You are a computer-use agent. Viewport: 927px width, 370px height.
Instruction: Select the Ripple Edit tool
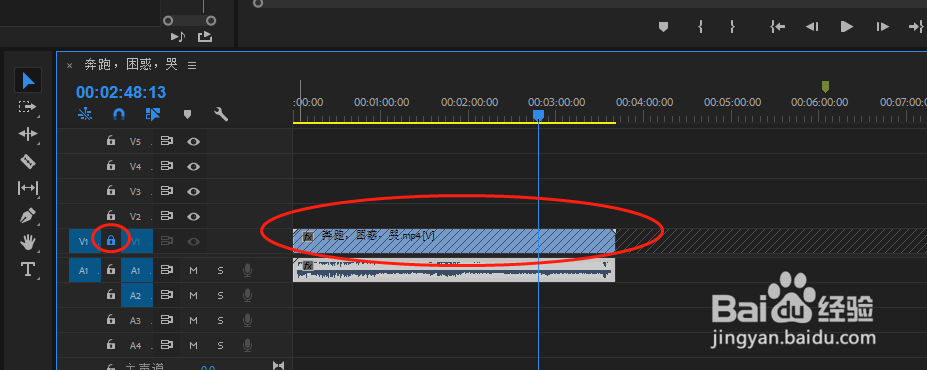pos(28,134)
